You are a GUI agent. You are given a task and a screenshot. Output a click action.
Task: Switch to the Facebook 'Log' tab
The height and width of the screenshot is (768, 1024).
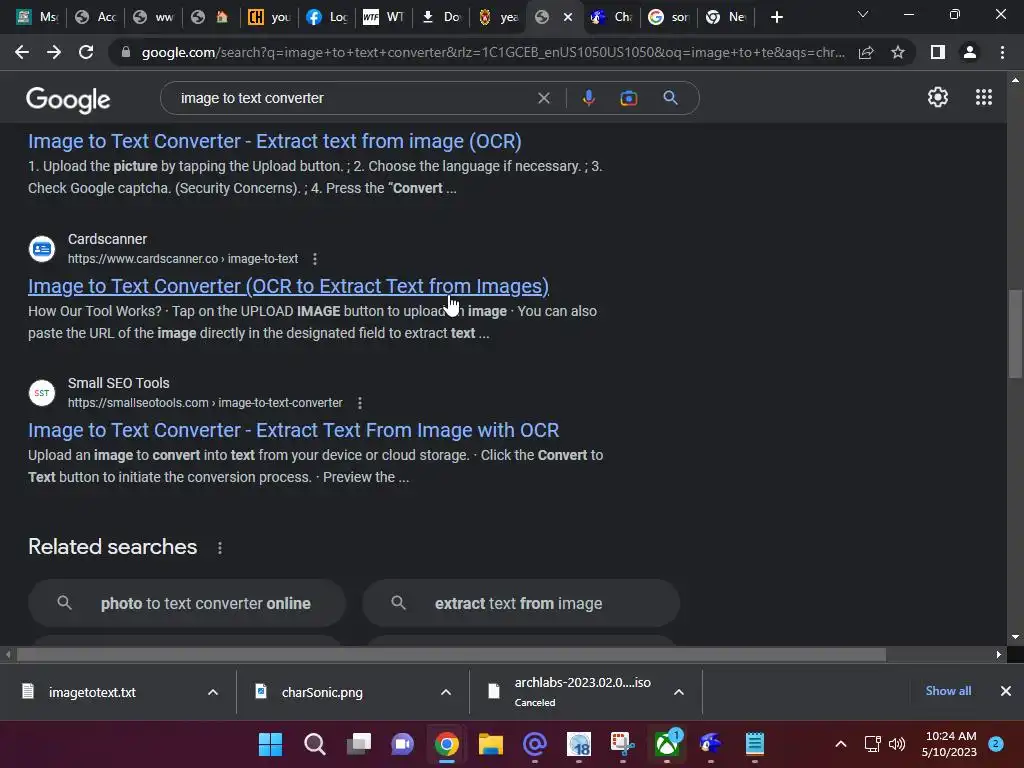point(327,17)
